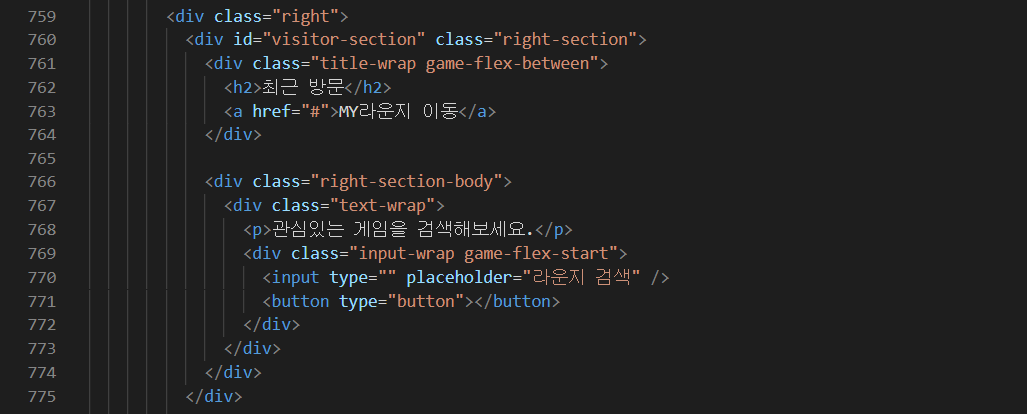Click line number 775
This screenshot has width=1027, height=414.
coord(42,396)
